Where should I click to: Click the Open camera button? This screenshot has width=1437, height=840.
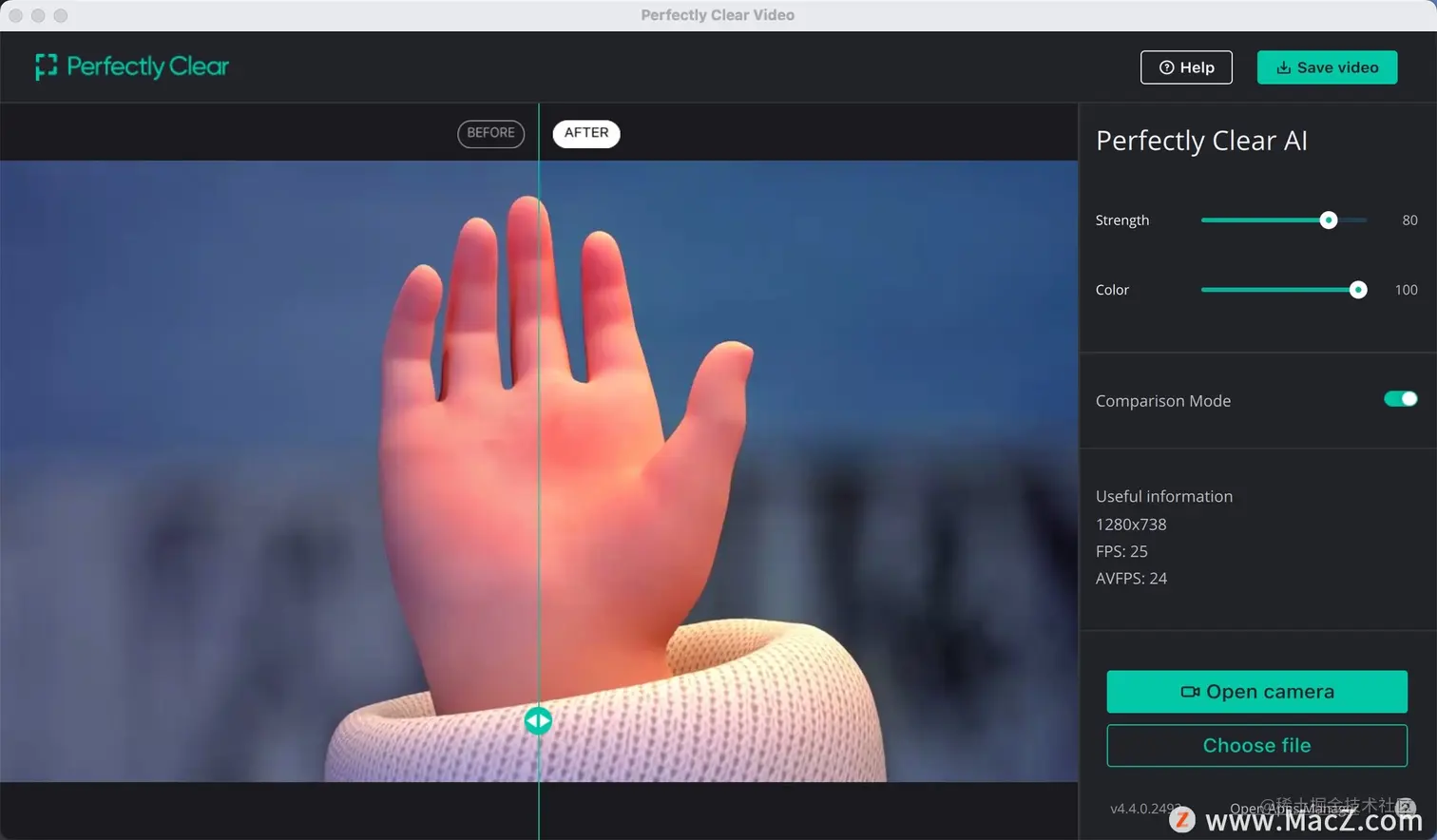pyautogui.click(x=1256, y=692)
